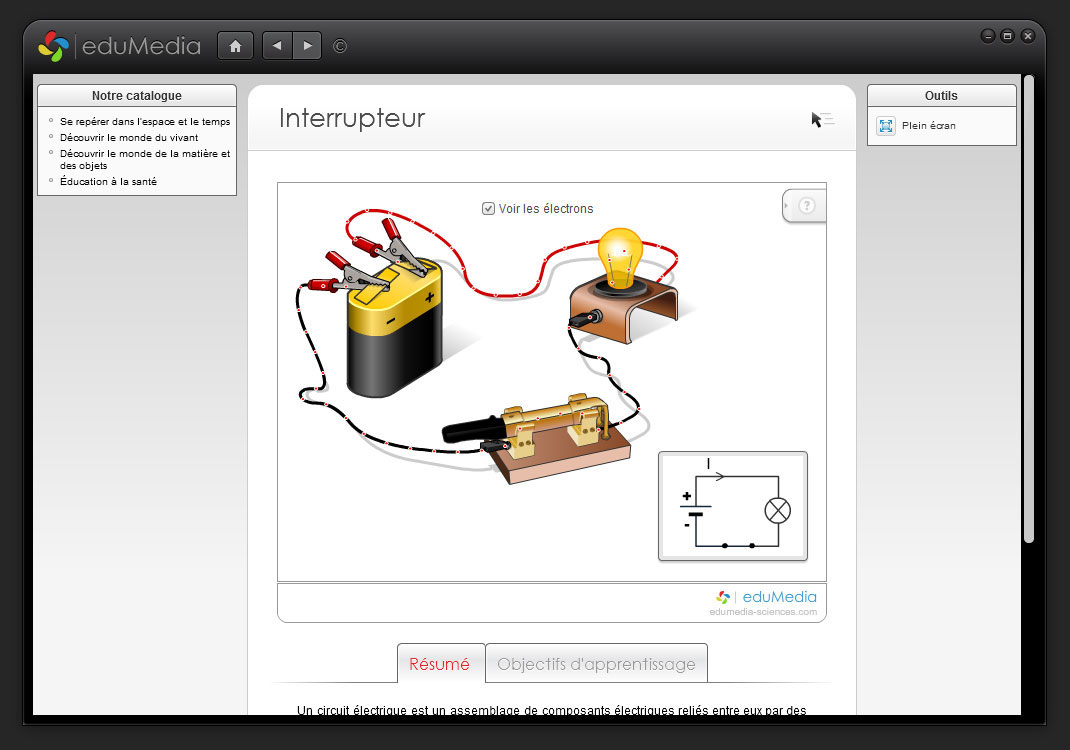Uncheck the Voir les électrons checkbox
The width and height of the screenshot is (1070, 750).
pyautogui.click(x=488, y=208)
